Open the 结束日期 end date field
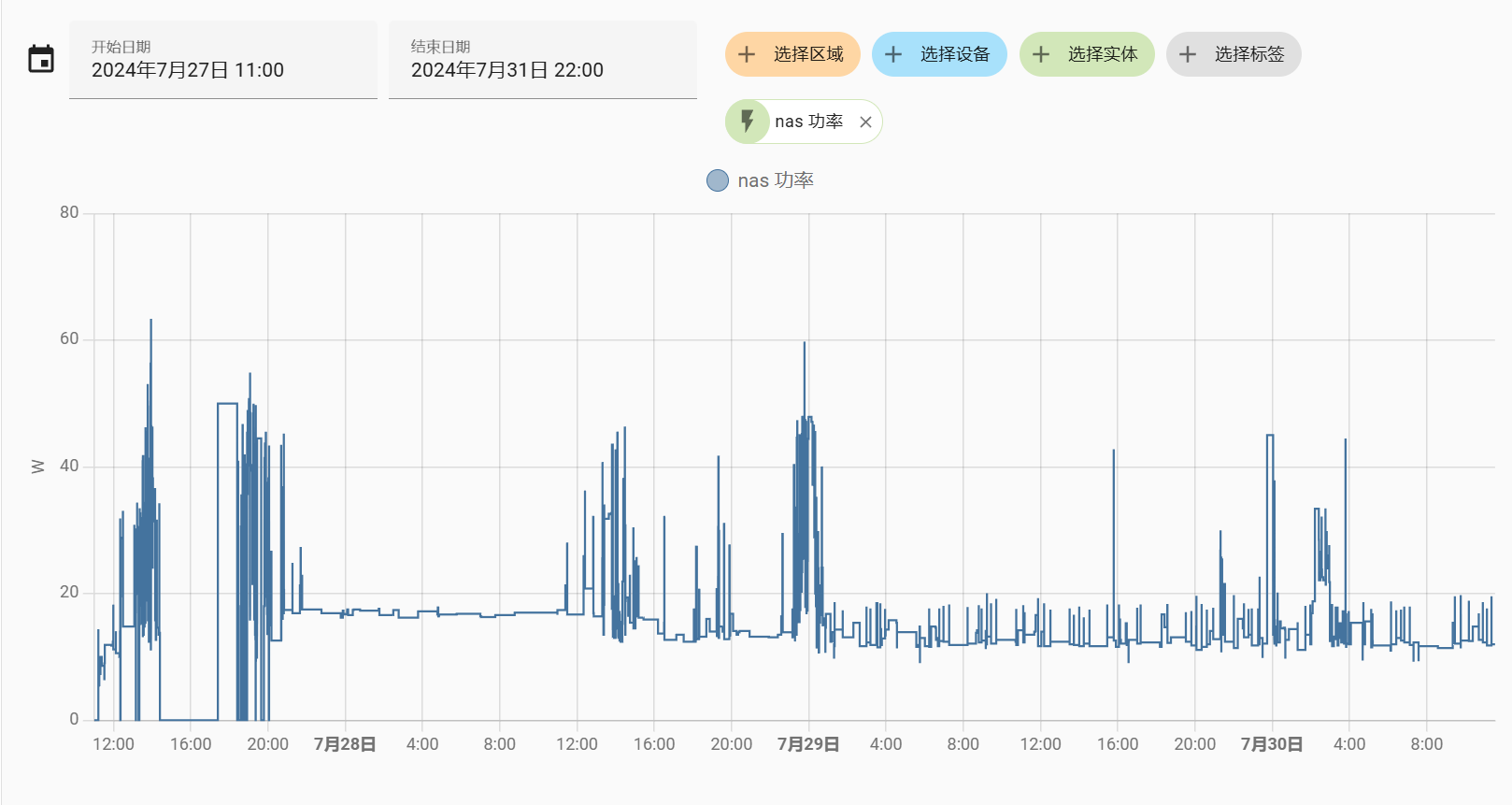Screen dimensions: 1512x805 coord(543,60)
